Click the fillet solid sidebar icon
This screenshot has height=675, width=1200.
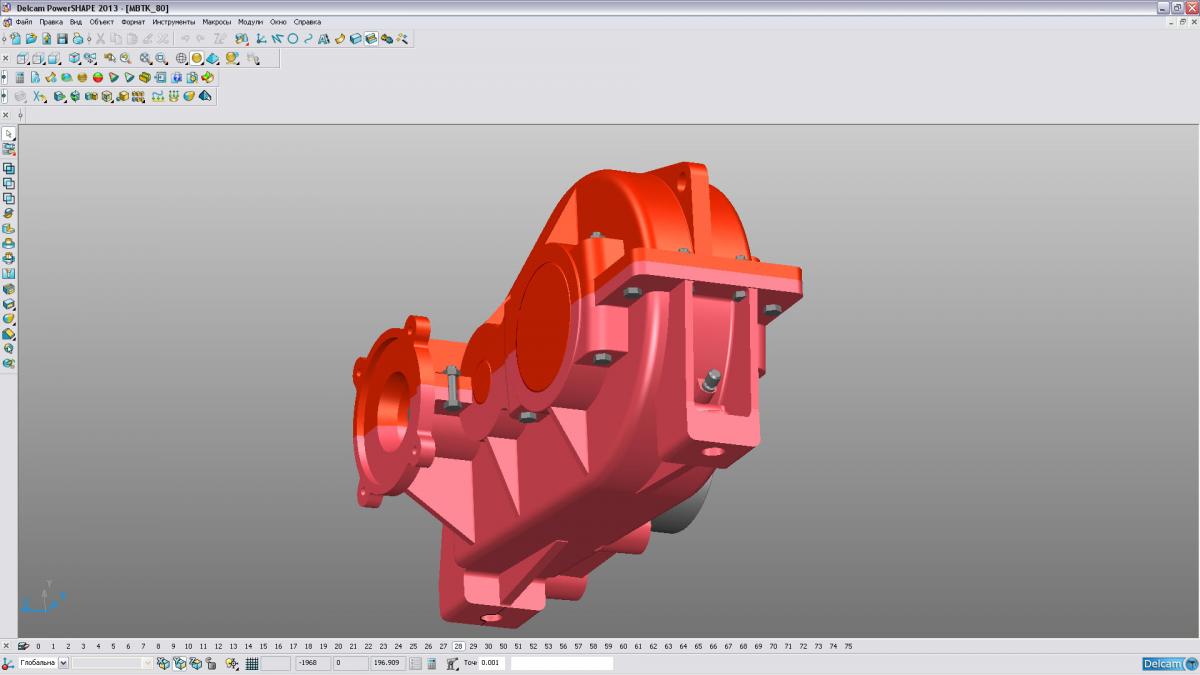(x=9, y=318)
